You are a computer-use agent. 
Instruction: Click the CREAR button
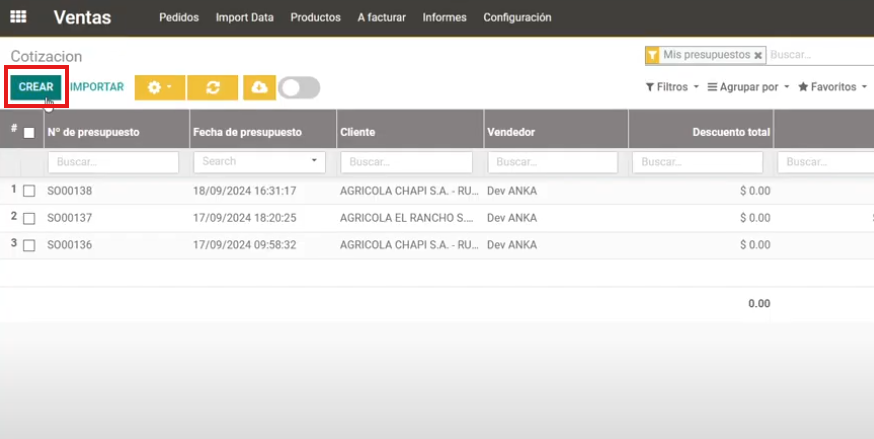36,87
